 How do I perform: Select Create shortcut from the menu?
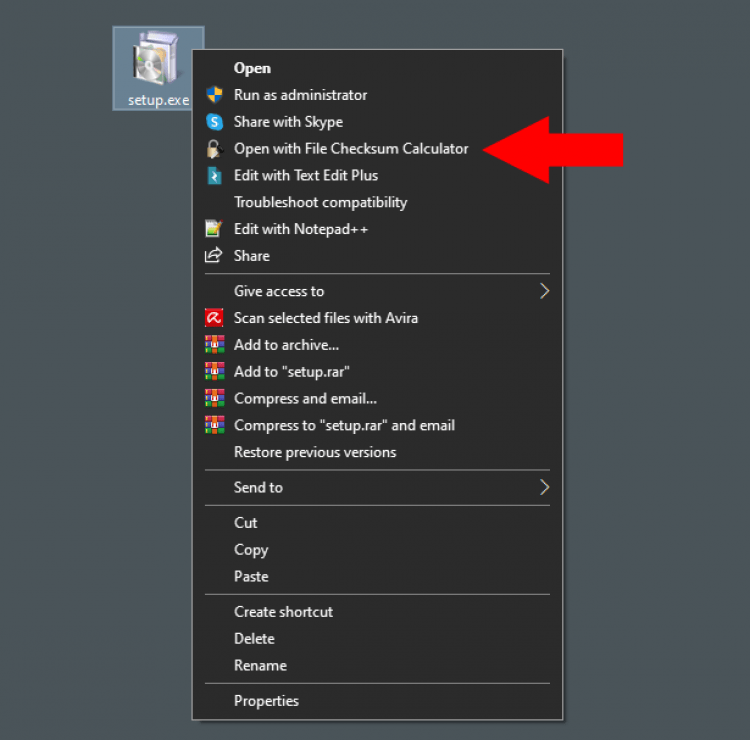click(283, 612)
